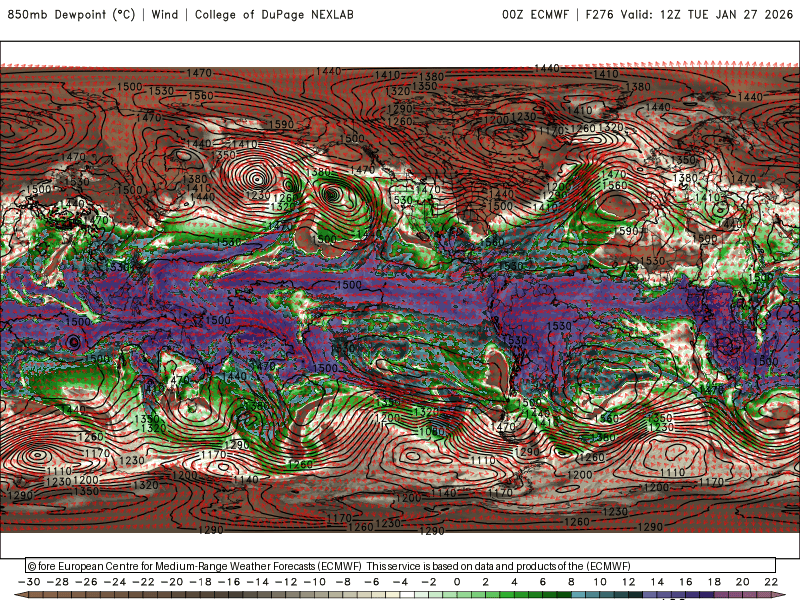The height and width of the screenshot is (600, 800).
Task: Click the 'Wind' label in the header
Action: click(x=165, y=14)
